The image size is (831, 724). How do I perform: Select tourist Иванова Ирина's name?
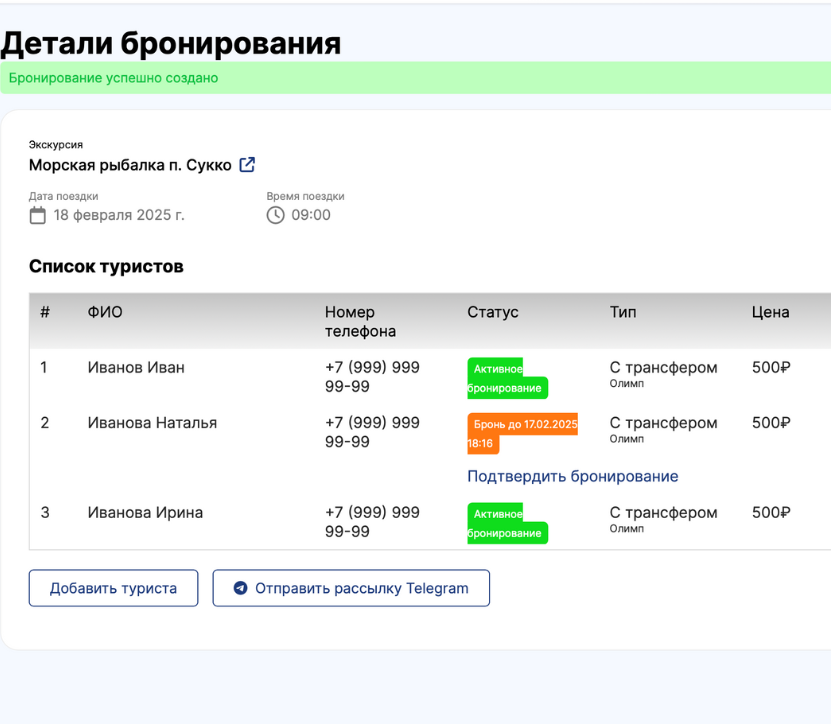[145, 512]
